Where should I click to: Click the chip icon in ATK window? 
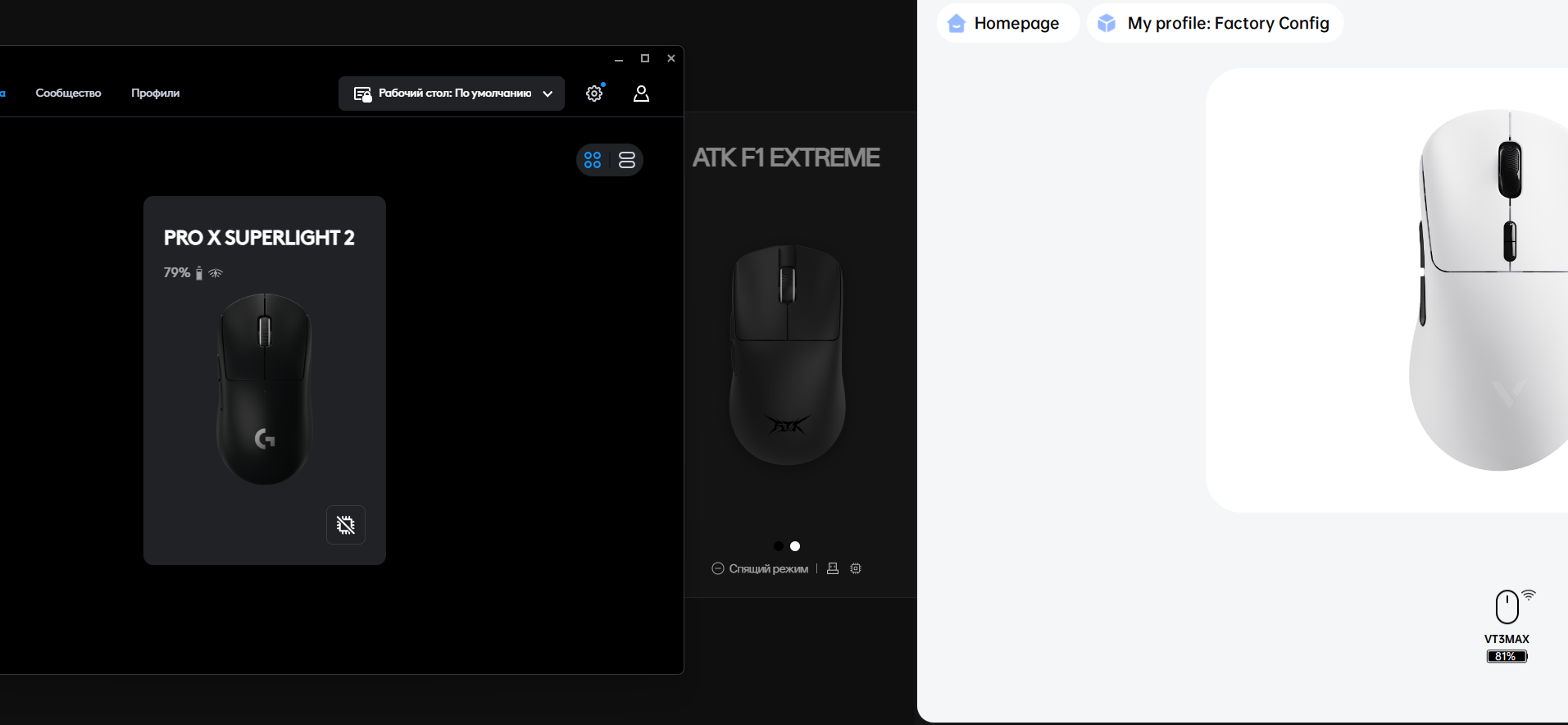(x=856, y=568)
